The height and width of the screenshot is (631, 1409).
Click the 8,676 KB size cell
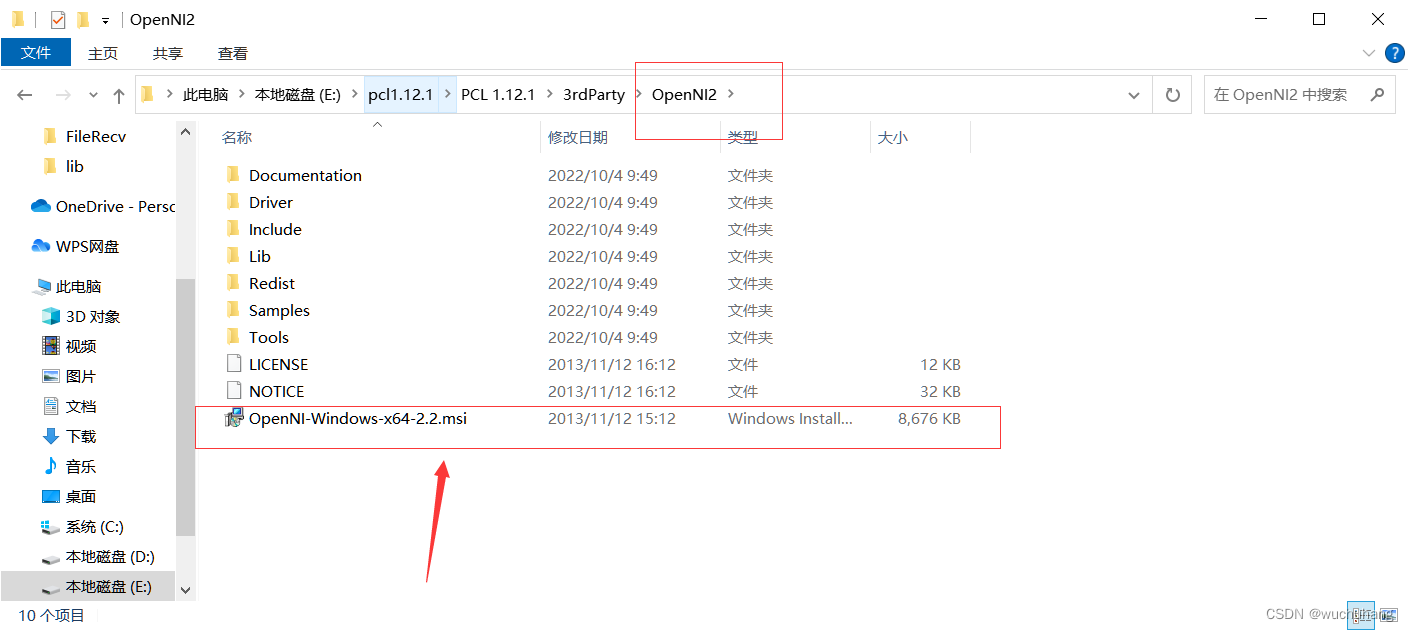(929, 419)
